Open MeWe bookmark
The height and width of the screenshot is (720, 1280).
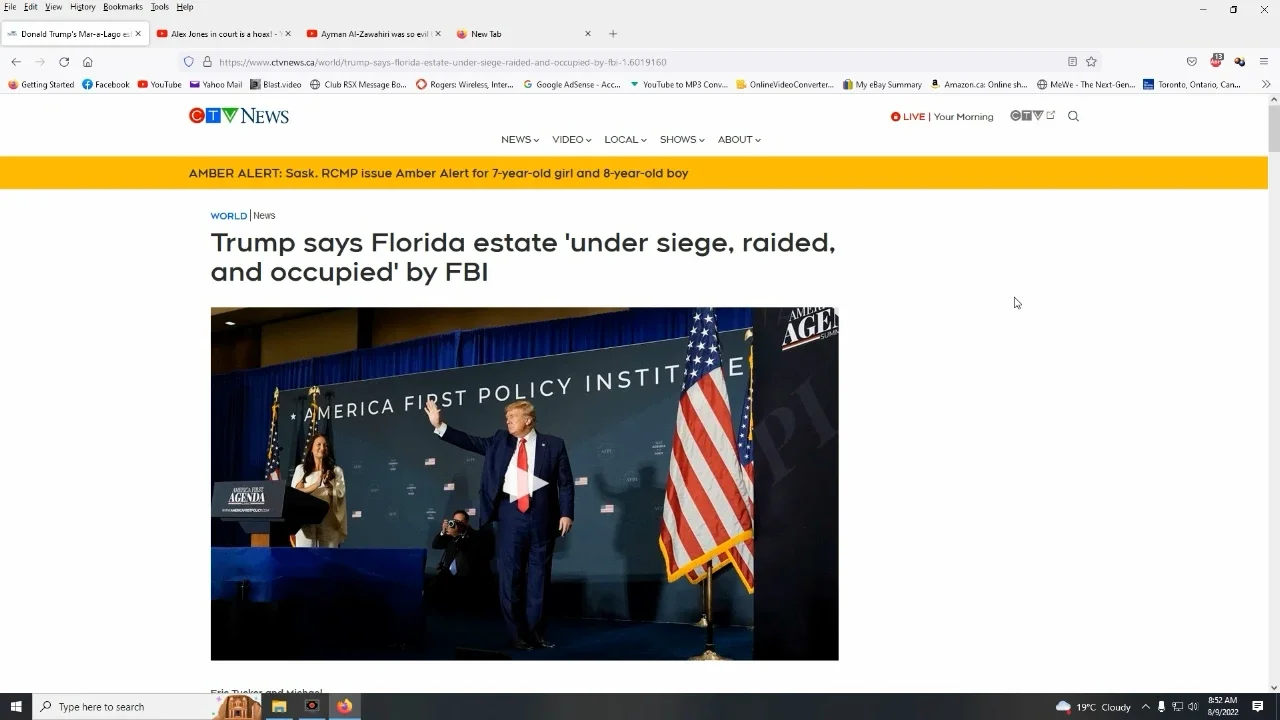[1087, 85]
